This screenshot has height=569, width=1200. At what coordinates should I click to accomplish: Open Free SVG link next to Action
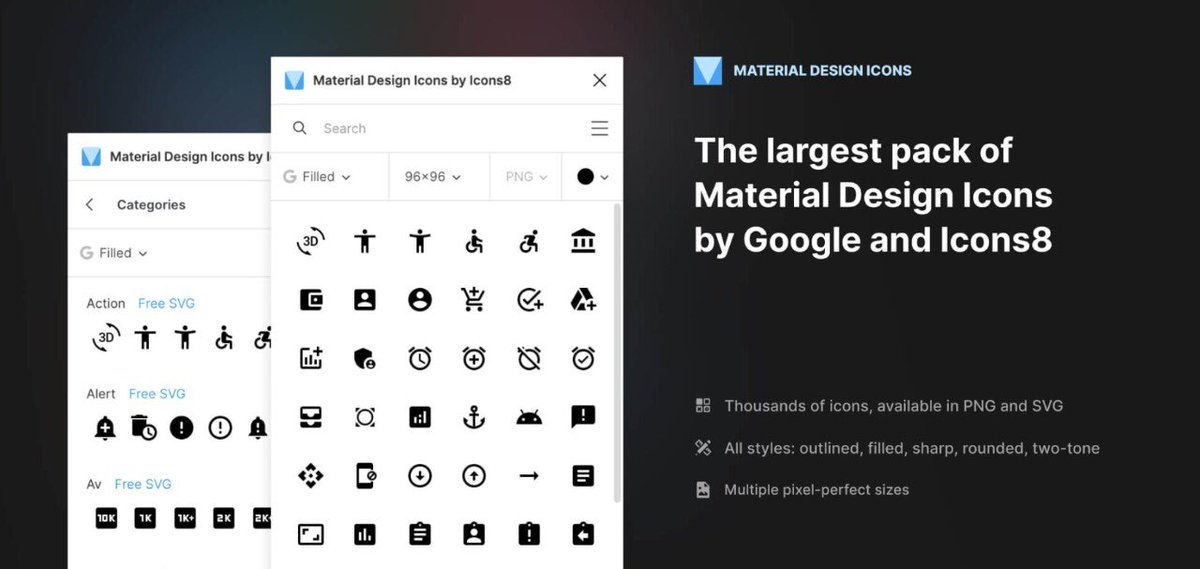[166, 303]
